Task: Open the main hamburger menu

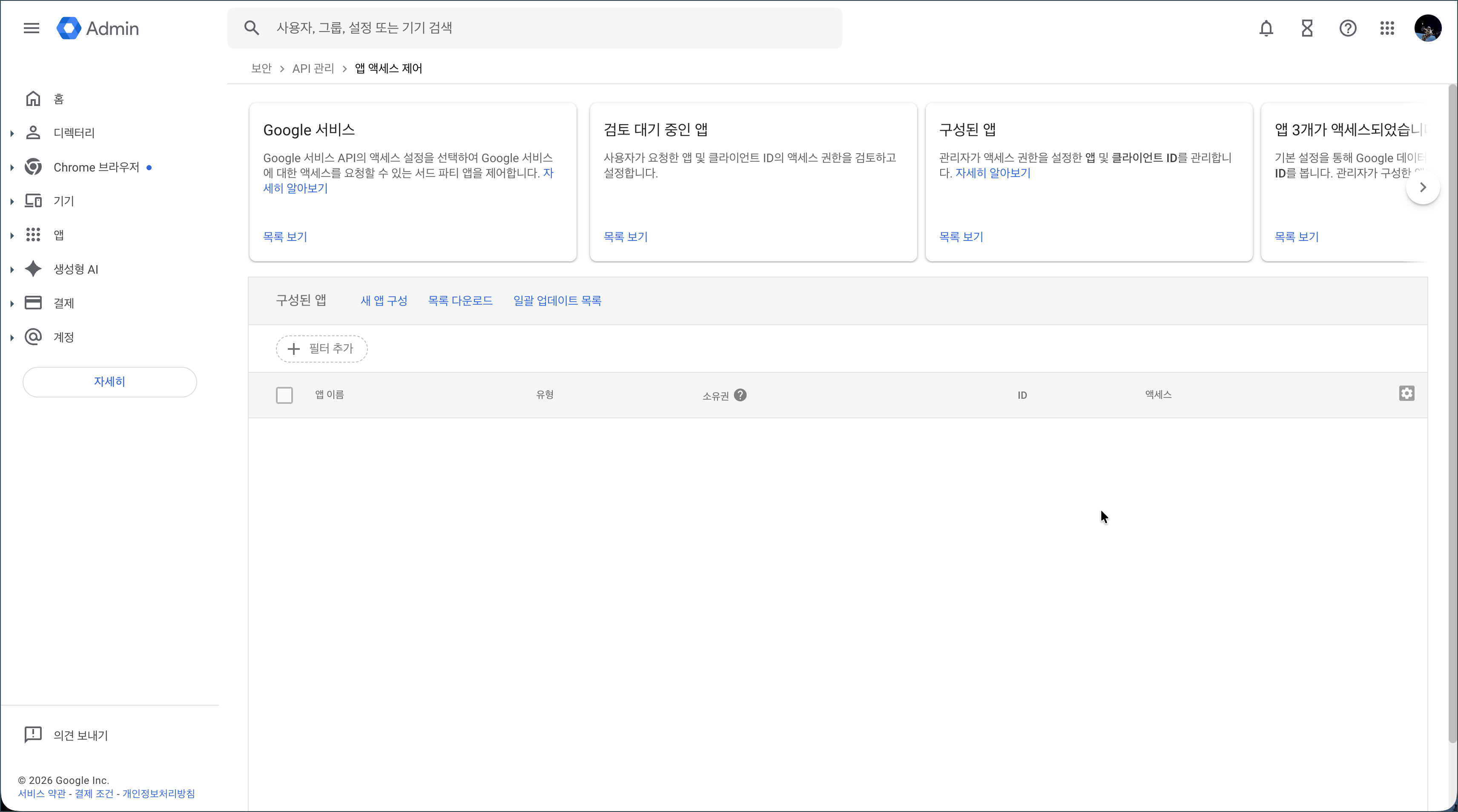Action: tap(32, 28)
